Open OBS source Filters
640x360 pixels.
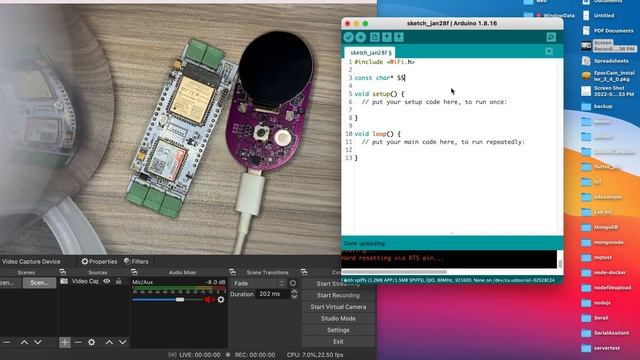(136, 261)
